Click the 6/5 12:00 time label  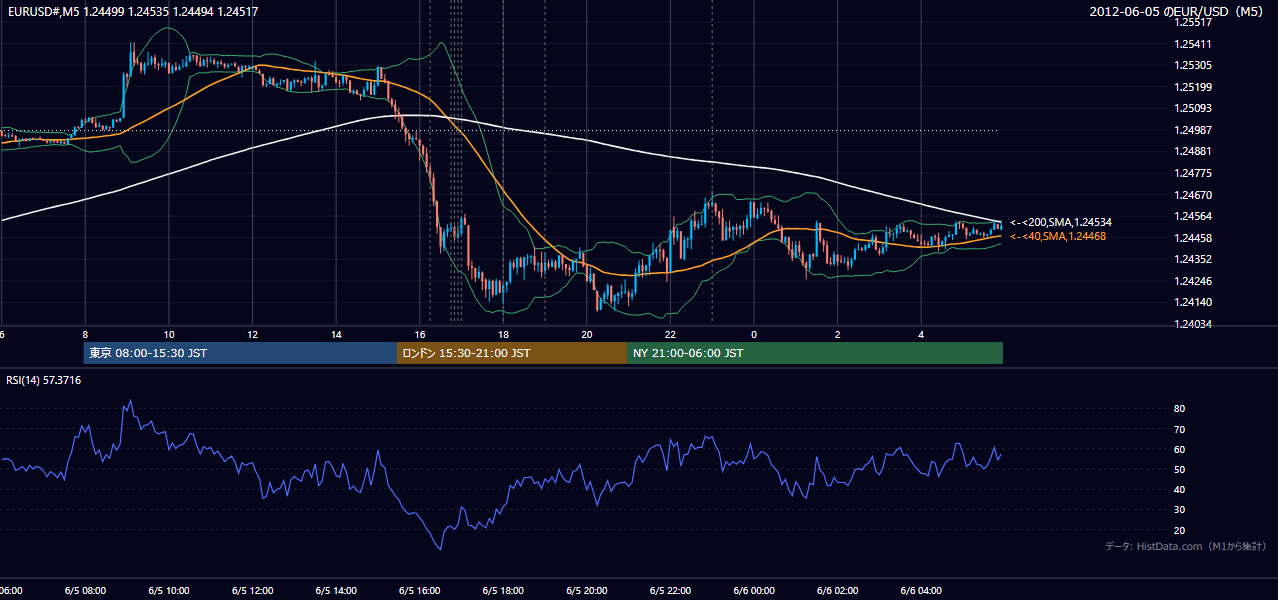[x=252, y=591]
